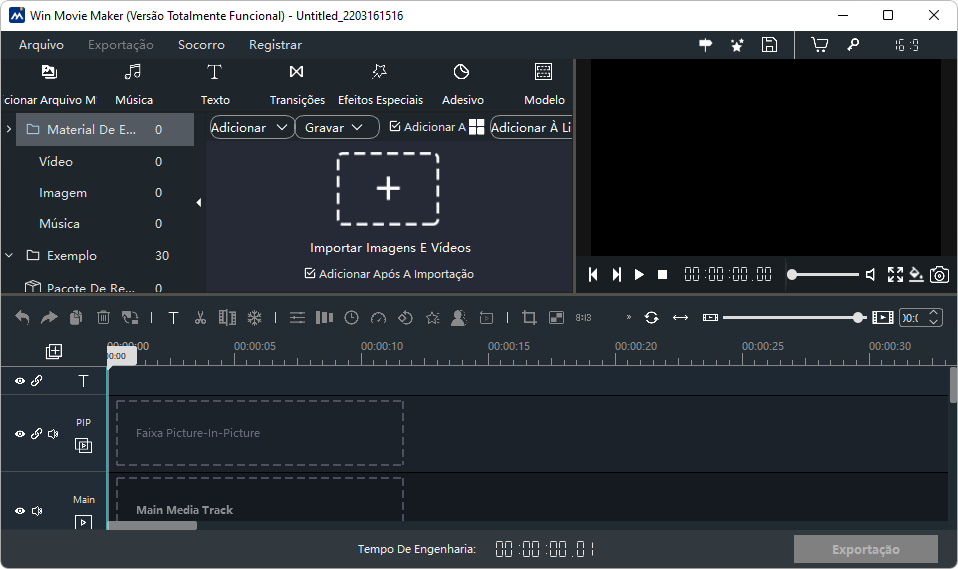Click the trash delete icon in toolbar
The width and height of the screenshot is (958, 569).
(103, 318)
